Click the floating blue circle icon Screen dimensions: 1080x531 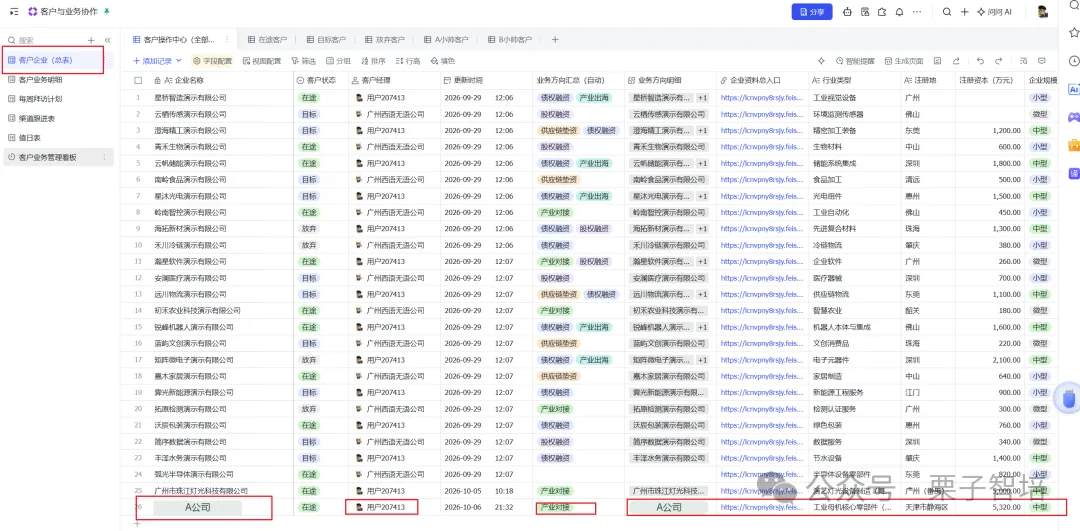1068,399
